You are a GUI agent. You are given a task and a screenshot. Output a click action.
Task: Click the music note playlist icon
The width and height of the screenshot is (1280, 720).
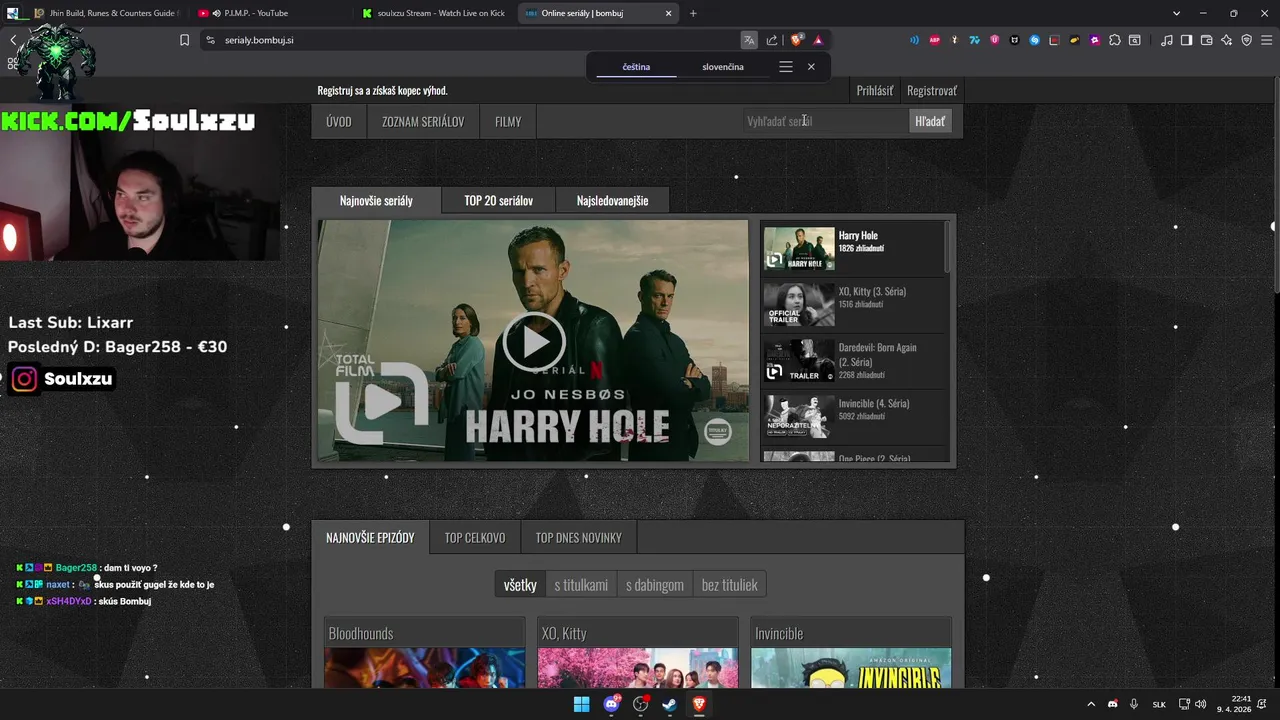pyautogui.click(x=1167, y=40)
